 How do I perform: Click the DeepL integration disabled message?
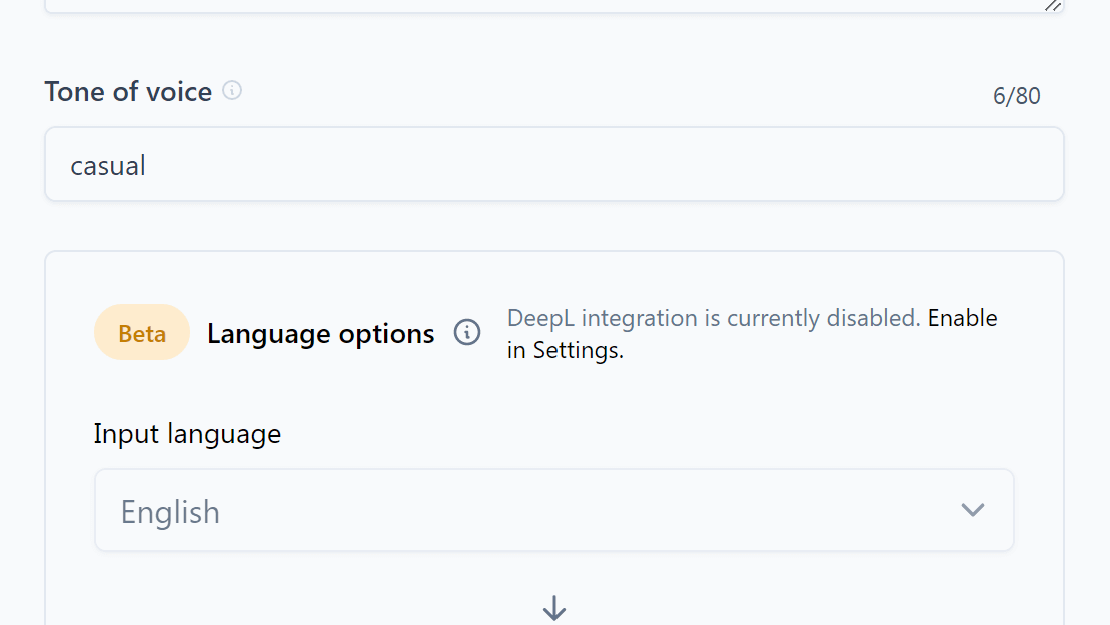tap(713, 318)
